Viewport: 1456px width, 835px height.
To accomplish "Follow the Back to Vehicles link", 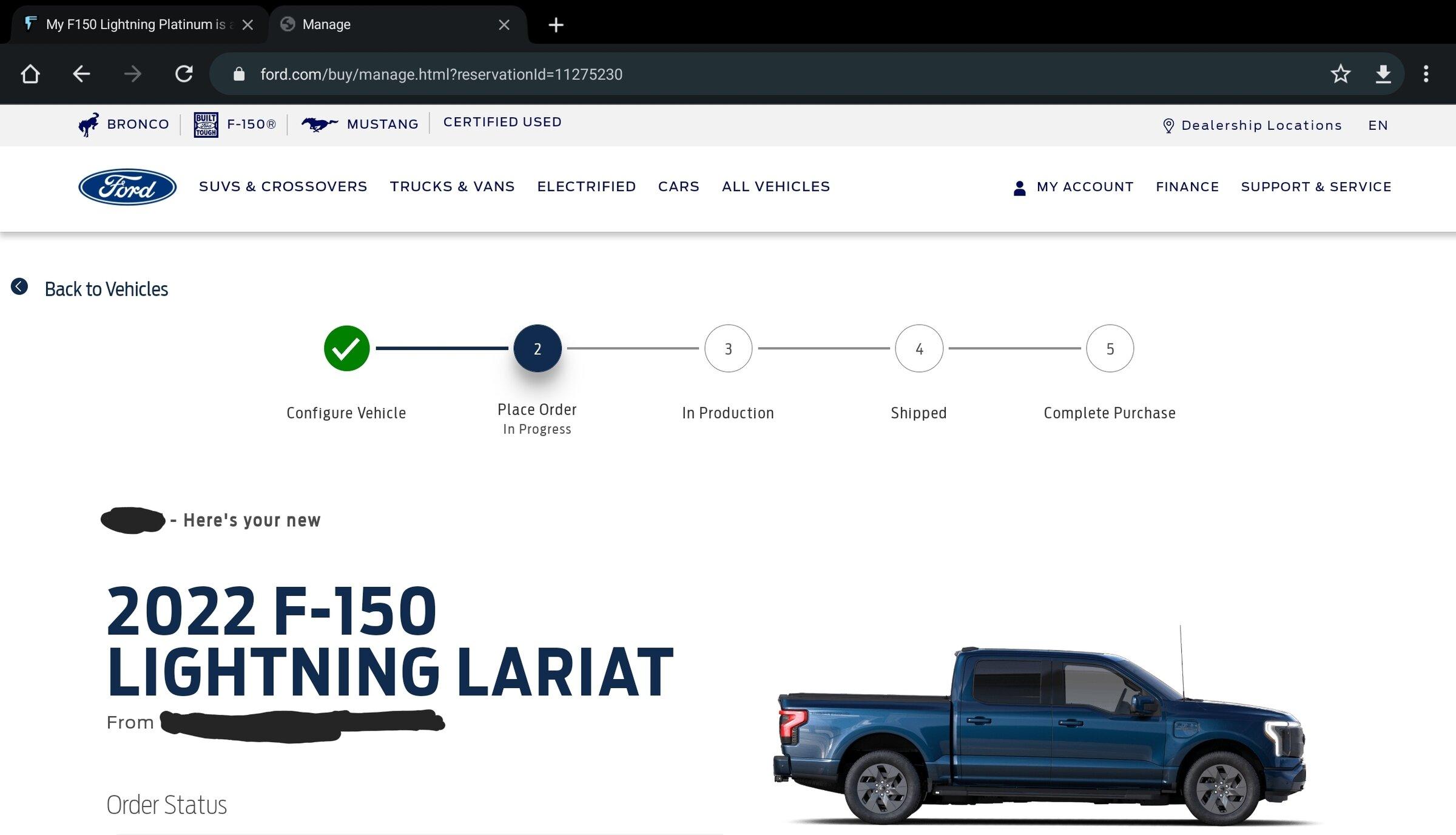I will (x=106, y=289).
